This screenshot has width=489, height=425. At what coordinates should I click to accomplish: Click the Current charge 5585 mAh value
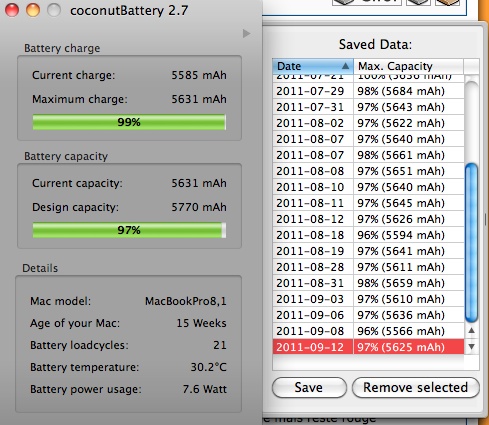pyautogui.click(x=199, y=75)
